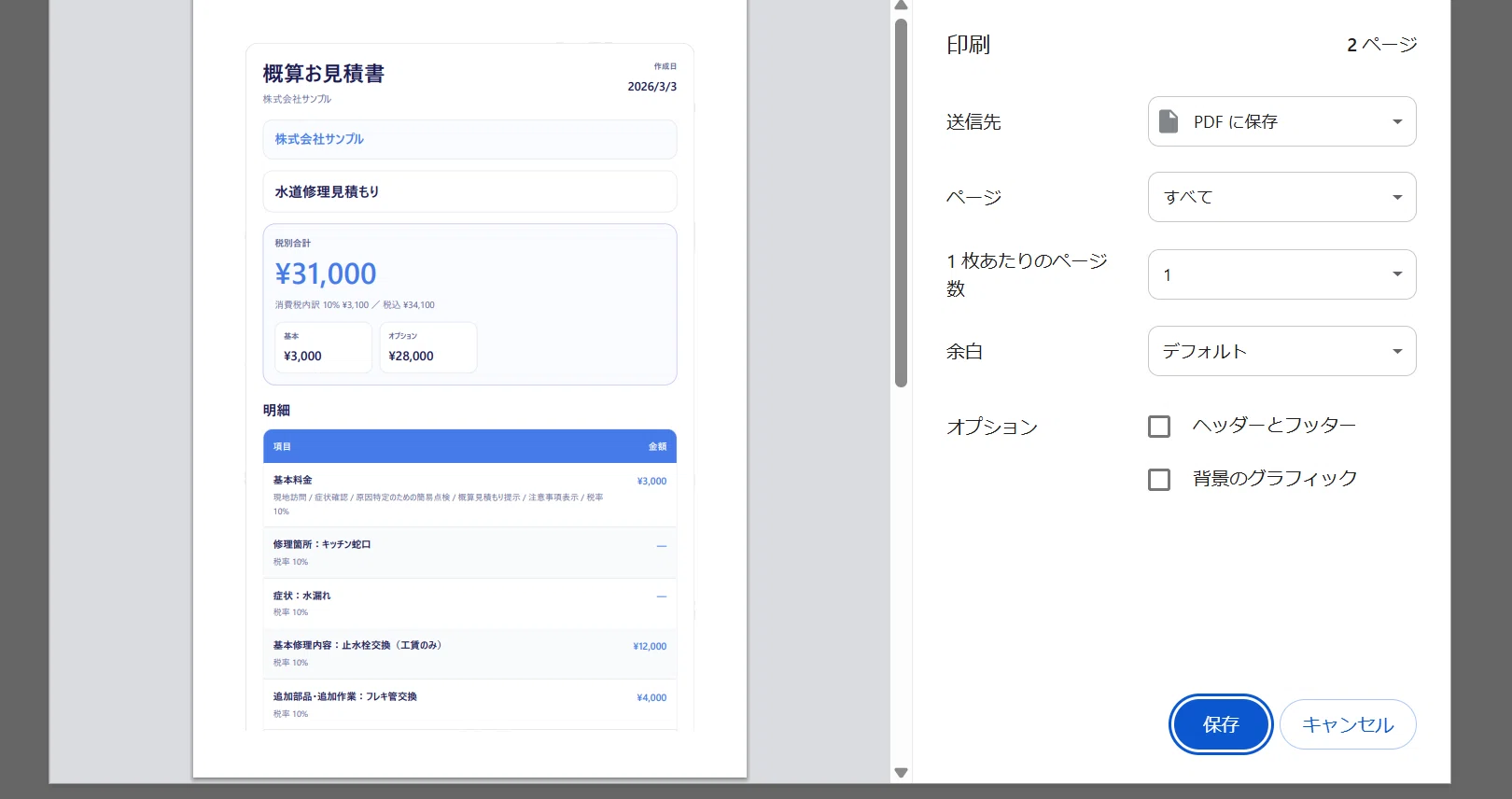This screenshot has height=799, width=1512.
Task: Click the 項目 column header in table
Action: [282, 447]
